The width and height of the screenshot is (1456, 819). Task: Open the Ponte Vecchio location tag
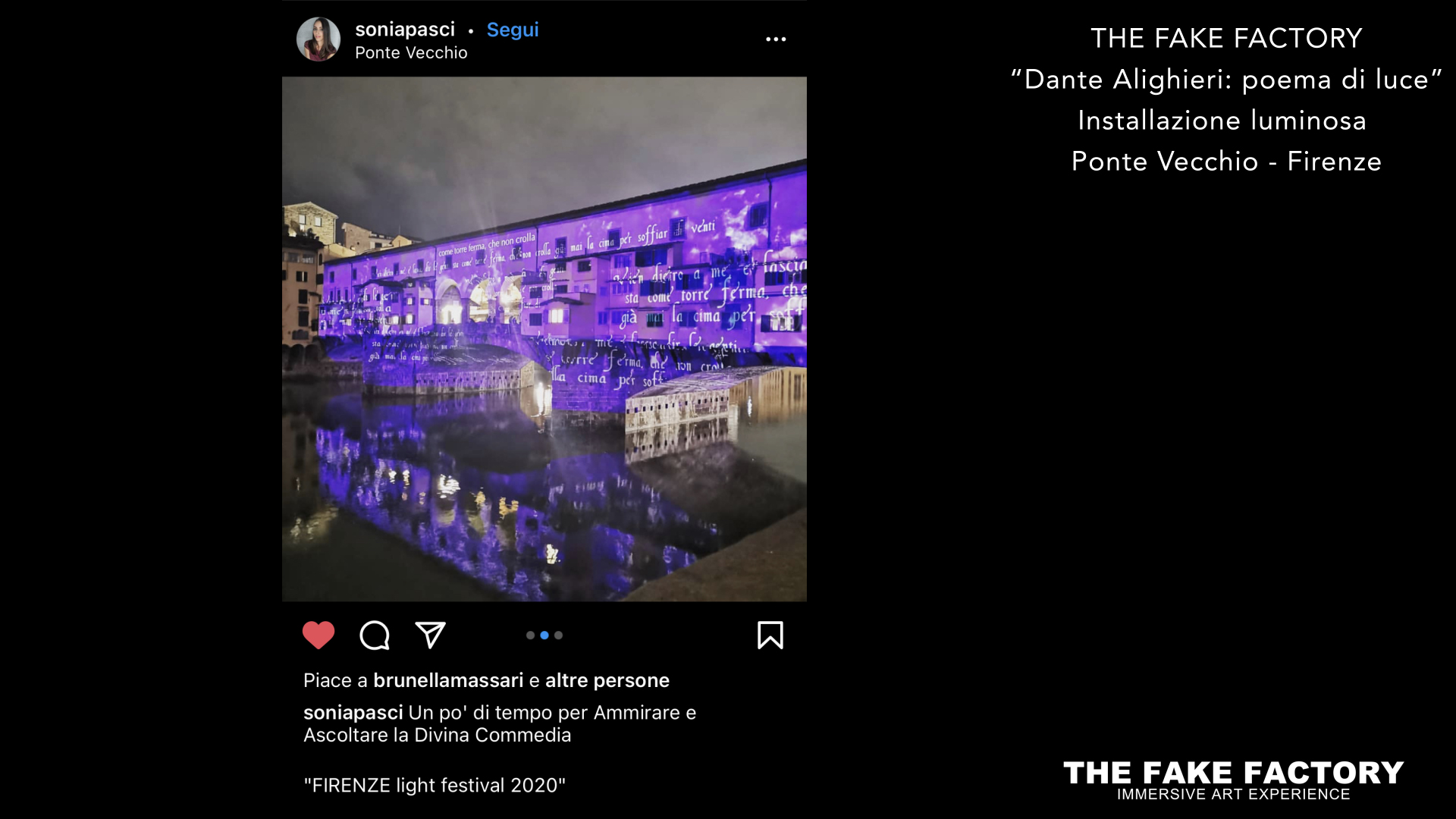[x=411, y=53]
